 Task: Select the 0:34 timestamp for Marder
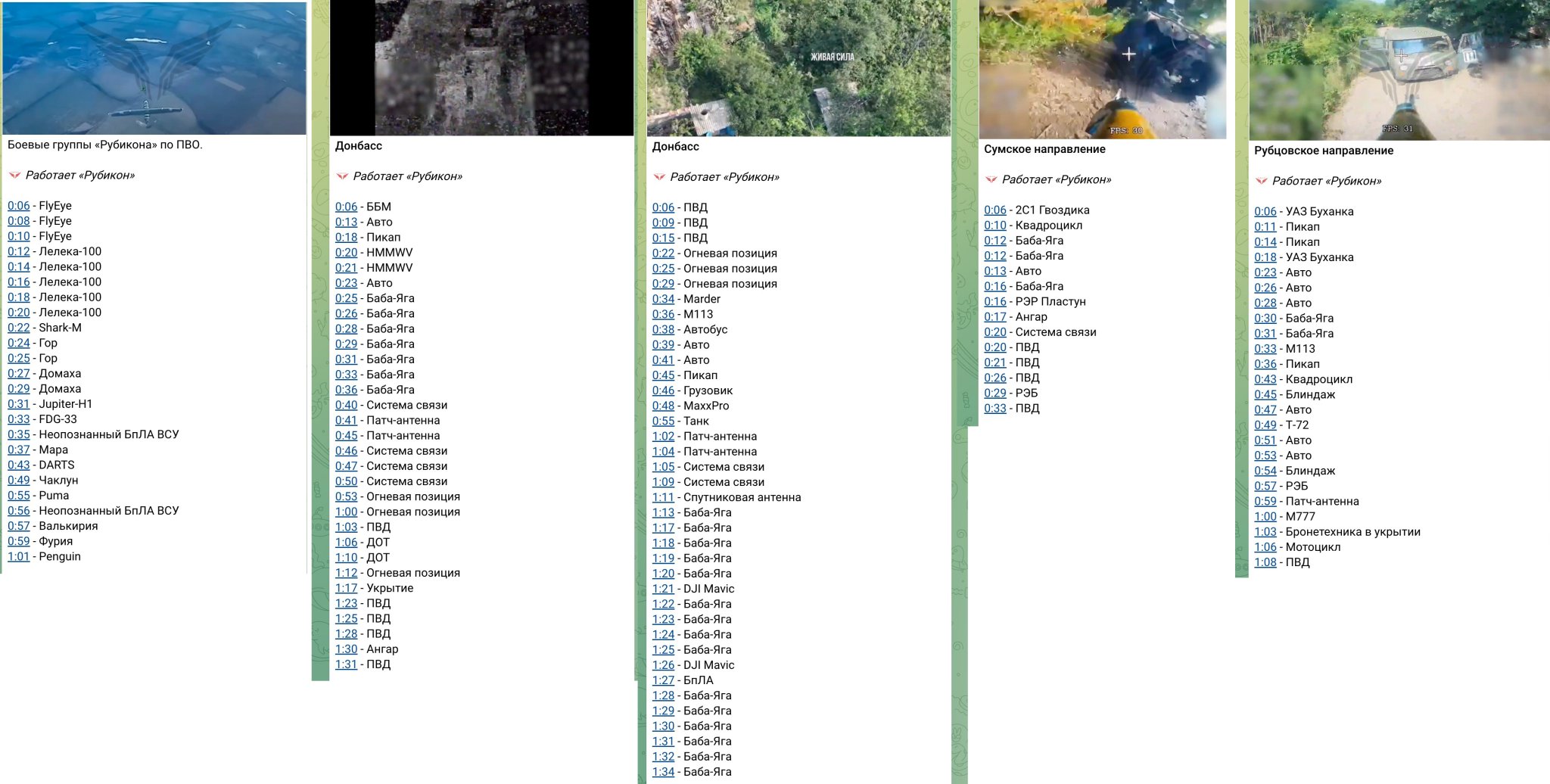tap(664, 299)
